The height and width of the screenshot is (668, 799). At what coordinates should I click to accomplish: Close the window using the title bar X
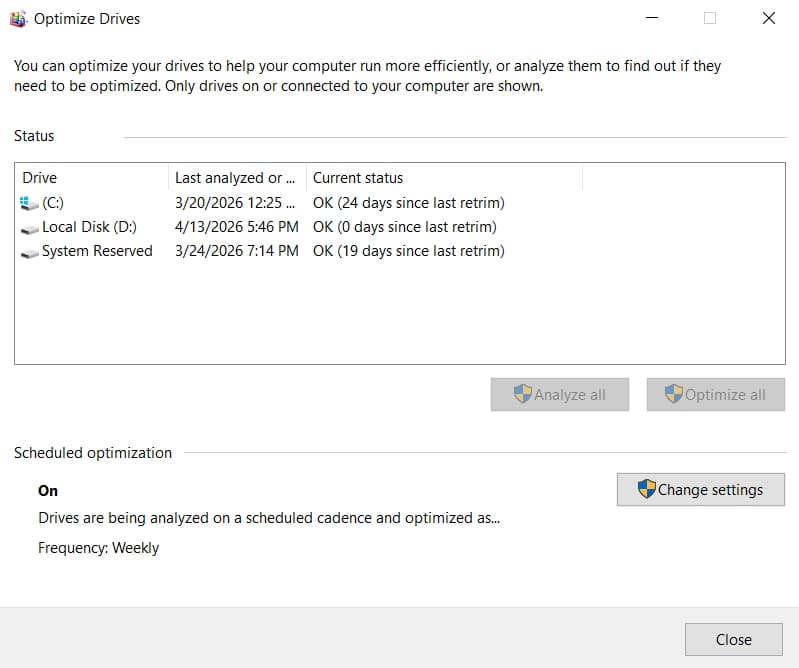[x=768, y=18]
